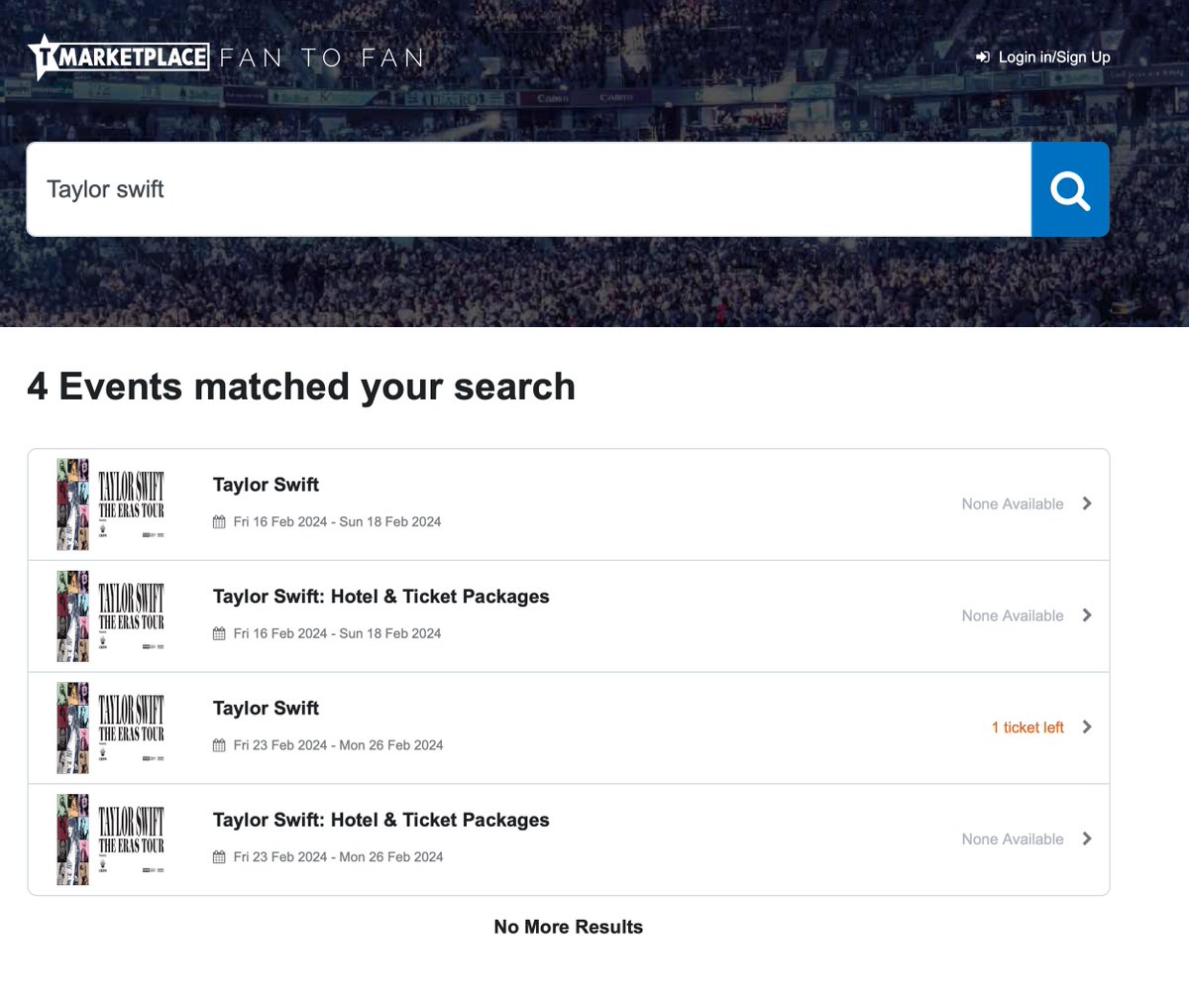Click Eras Tour poster in last row
The height and width of the screenshot is (1008, 1189).
[x=111, y=840]
